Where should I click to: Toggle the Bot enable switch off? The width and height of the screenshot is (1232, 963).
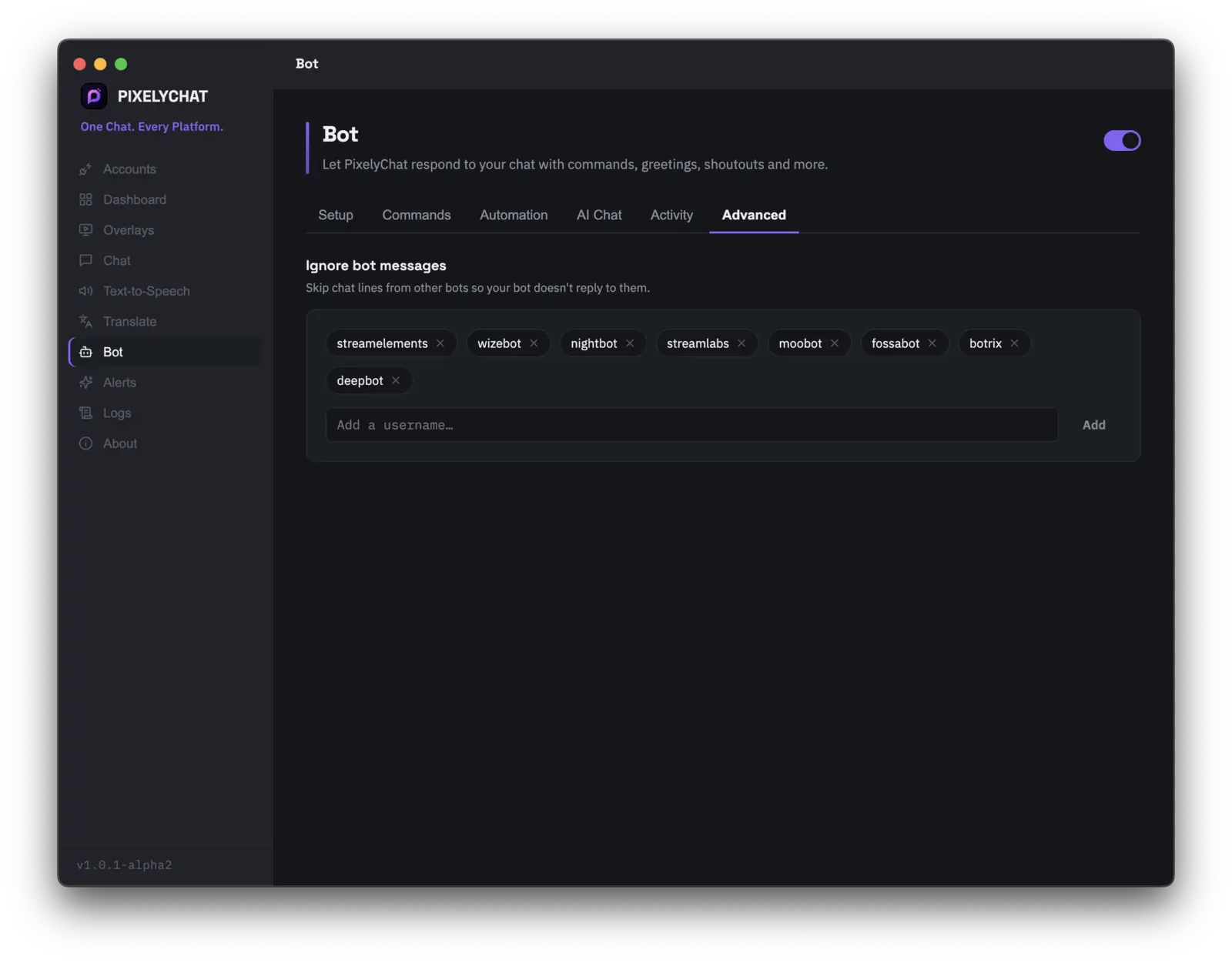click(1122, 141)
